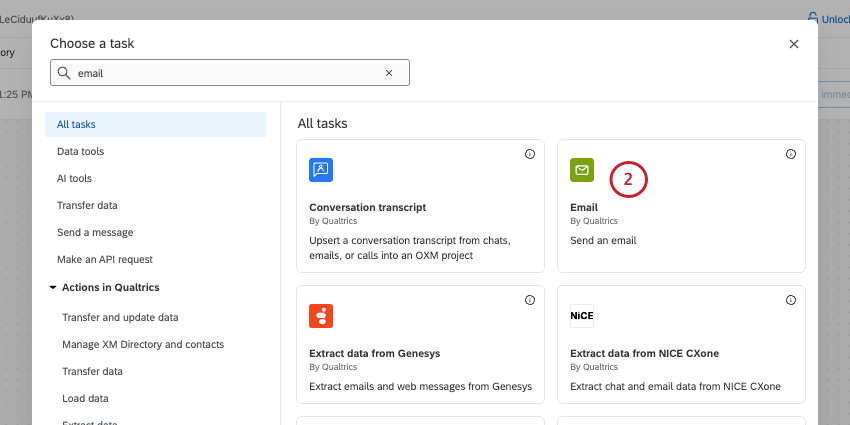Choose the Extract data from Genesys title
The image size is (850, 425).
[375, 353]
